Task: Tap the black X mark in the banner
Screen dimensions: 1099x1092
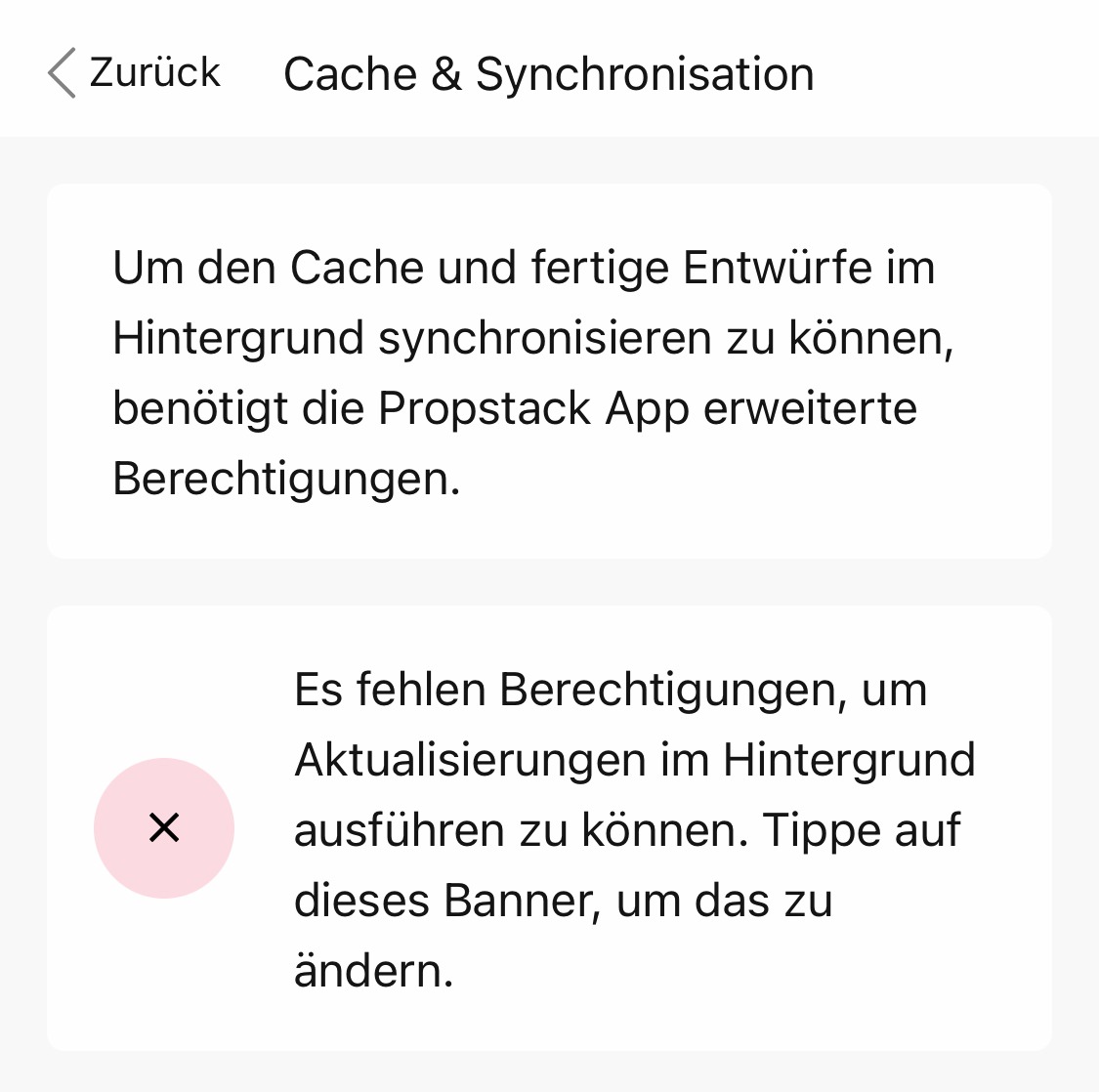Action: click(x=164, y=827)
